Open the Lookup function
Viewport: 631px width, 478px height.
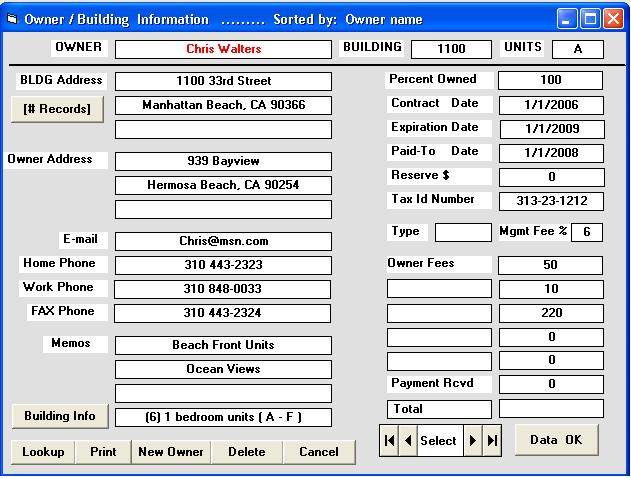coord(43,452)
